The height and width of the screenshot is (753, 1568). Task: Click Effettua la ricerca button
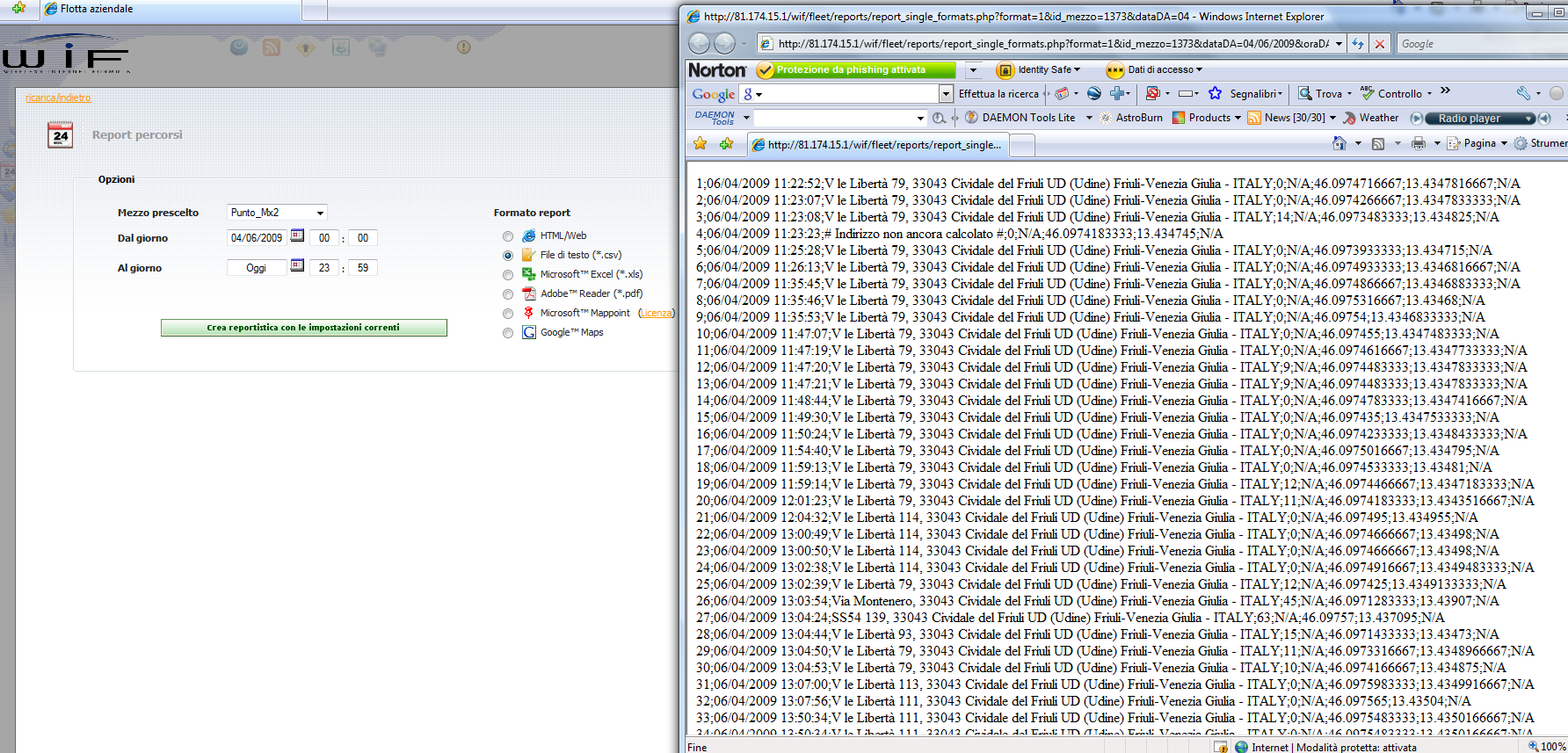point(998,93)
